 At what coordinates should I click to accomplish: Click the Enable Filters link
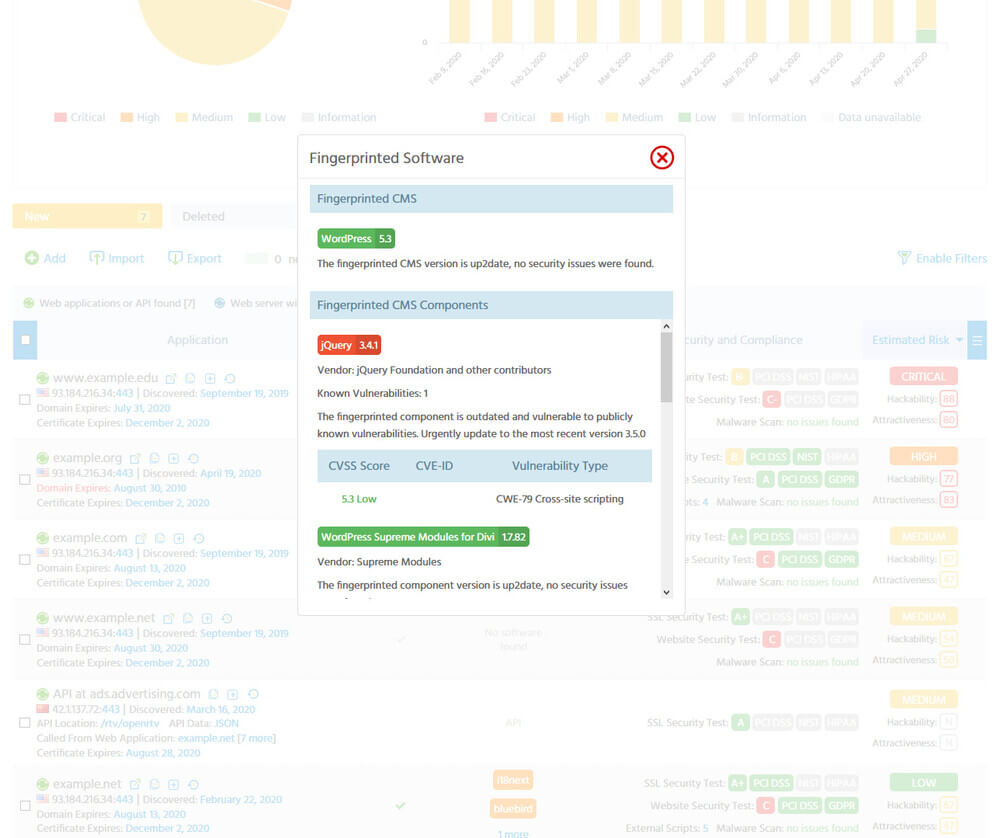pyautogui.click(x=951, y=258)
